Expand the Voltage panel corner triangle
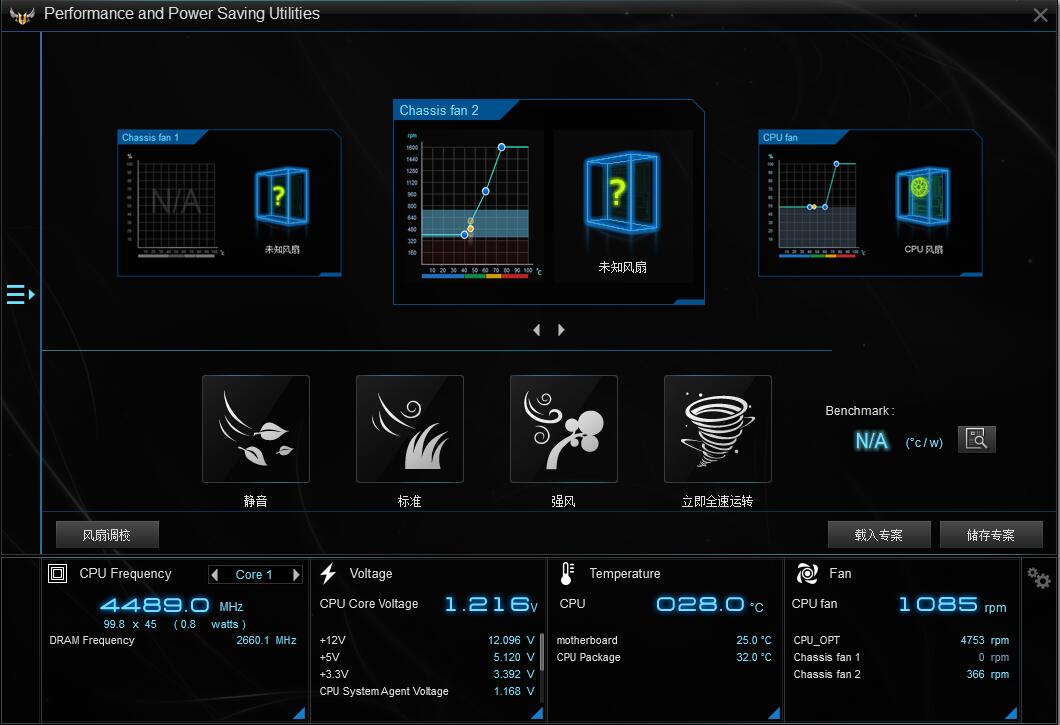The image size is (1060, 725). point(537,713)
